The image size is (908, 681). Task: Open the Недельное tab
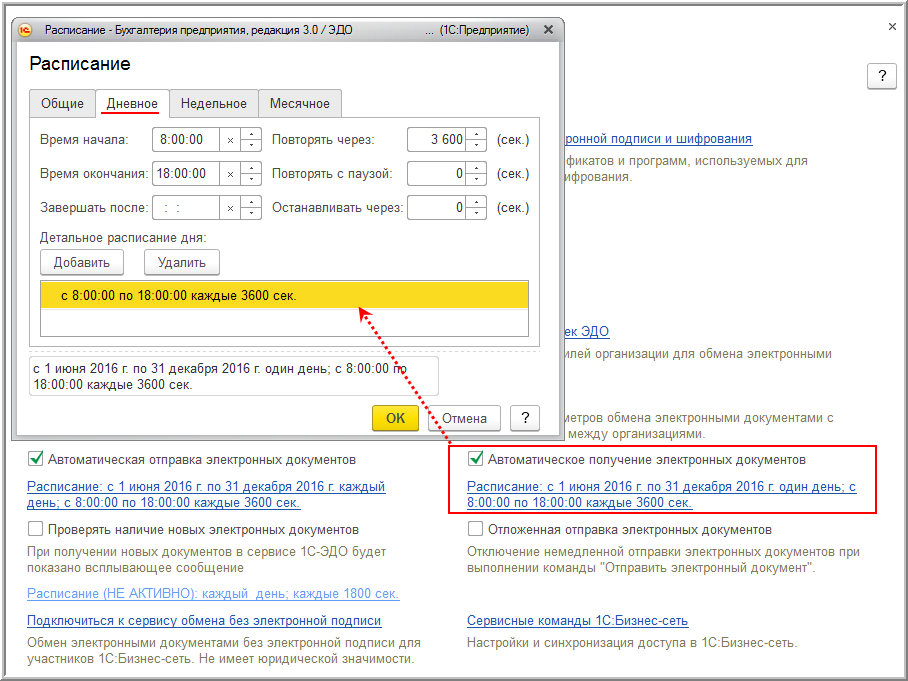point(214,104)
